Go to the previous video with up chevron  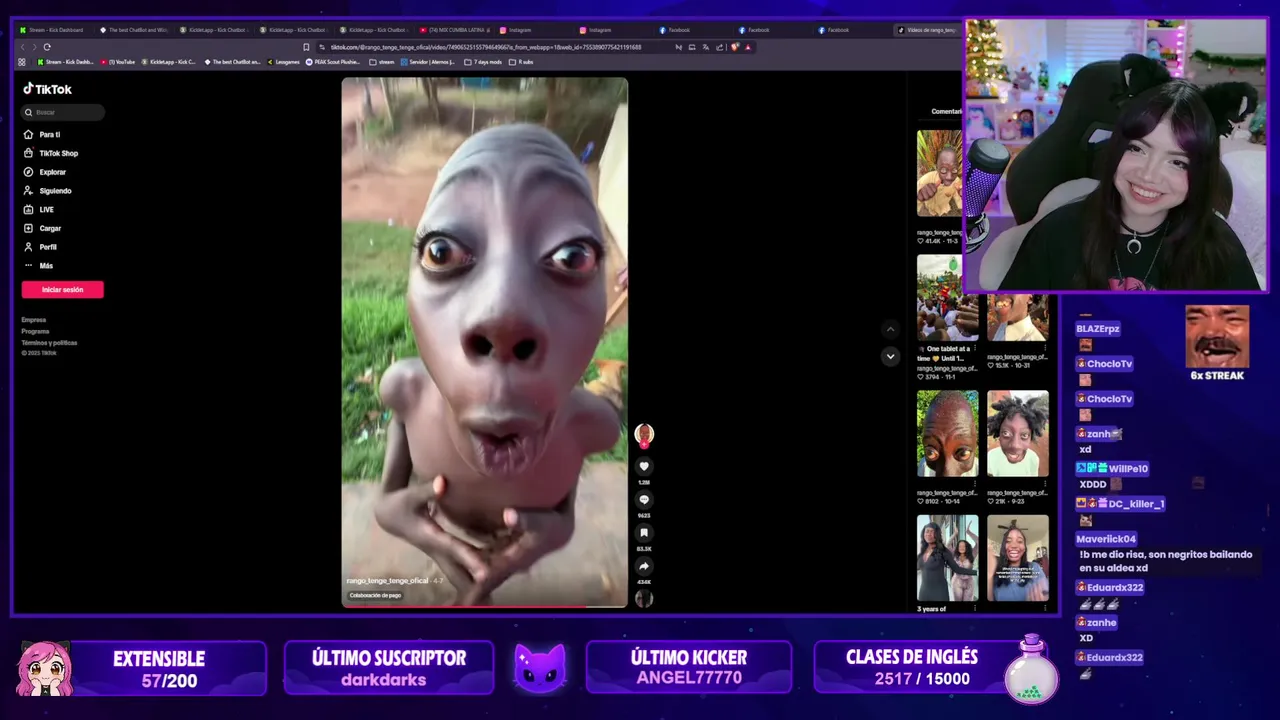(890, 329)
